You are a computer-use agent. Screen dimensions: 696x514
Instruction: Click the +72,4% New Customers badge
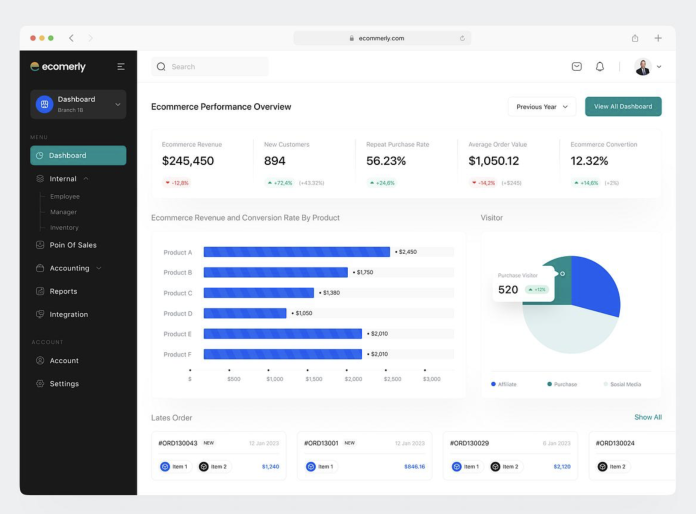[x=280, y=183]
